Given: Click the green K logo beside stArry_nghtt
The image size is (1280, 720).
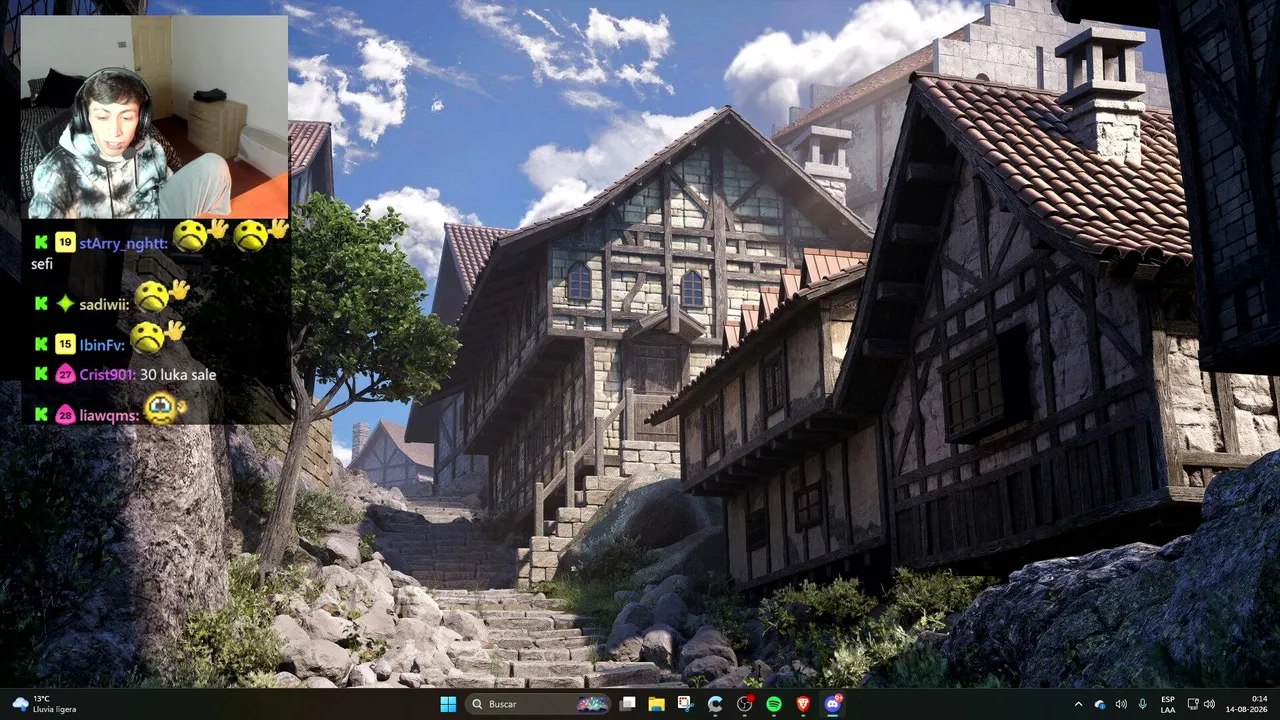Looking at the screenshot, I should pyautogui.click(x=41, y=242).
